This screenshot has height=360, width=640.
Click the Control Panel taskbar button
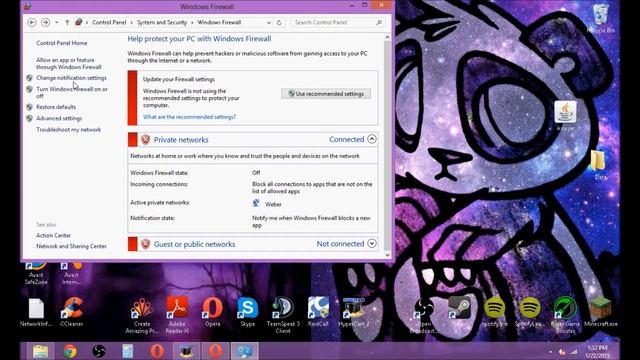pos(244,351)
